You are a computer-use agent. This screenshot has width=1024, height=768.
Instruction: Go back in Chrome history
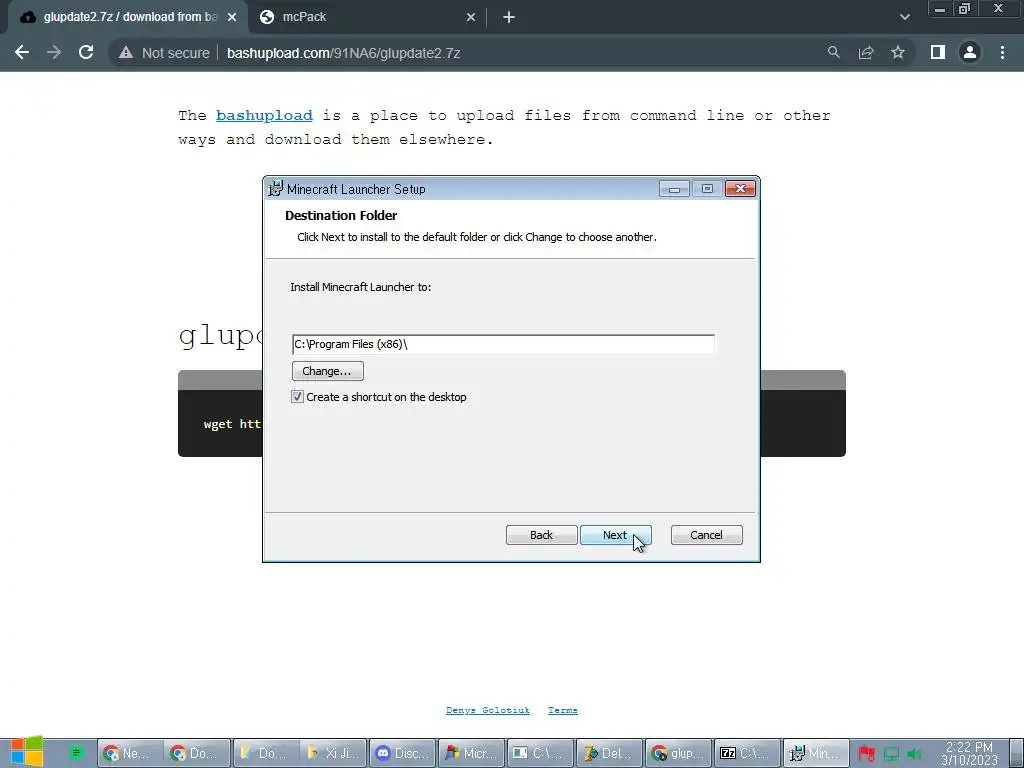(x=22, y=53)
